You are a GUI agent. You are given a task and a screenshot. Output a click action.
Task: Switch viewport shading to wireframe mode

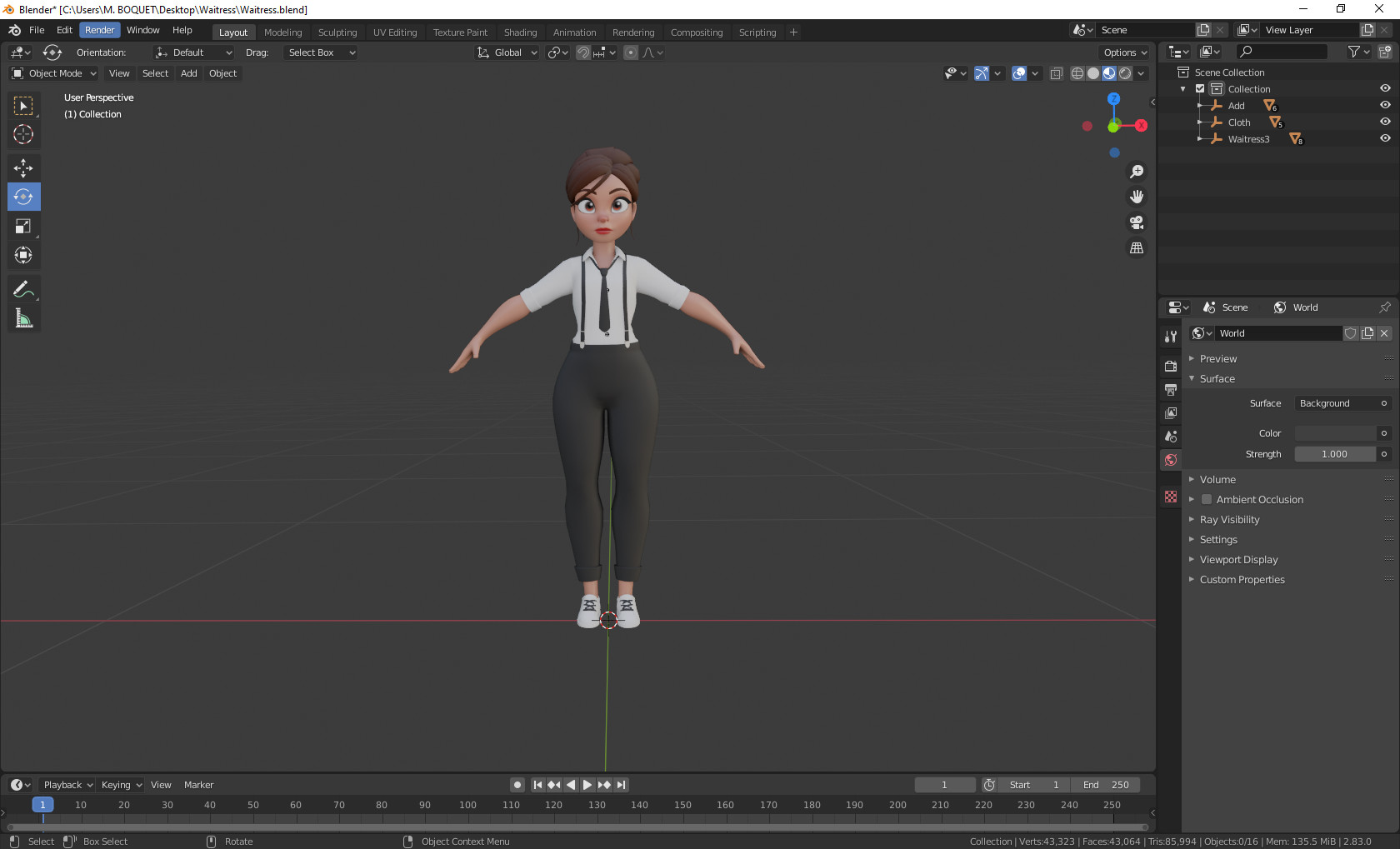pyautogui.click(x=1077, y=73)
